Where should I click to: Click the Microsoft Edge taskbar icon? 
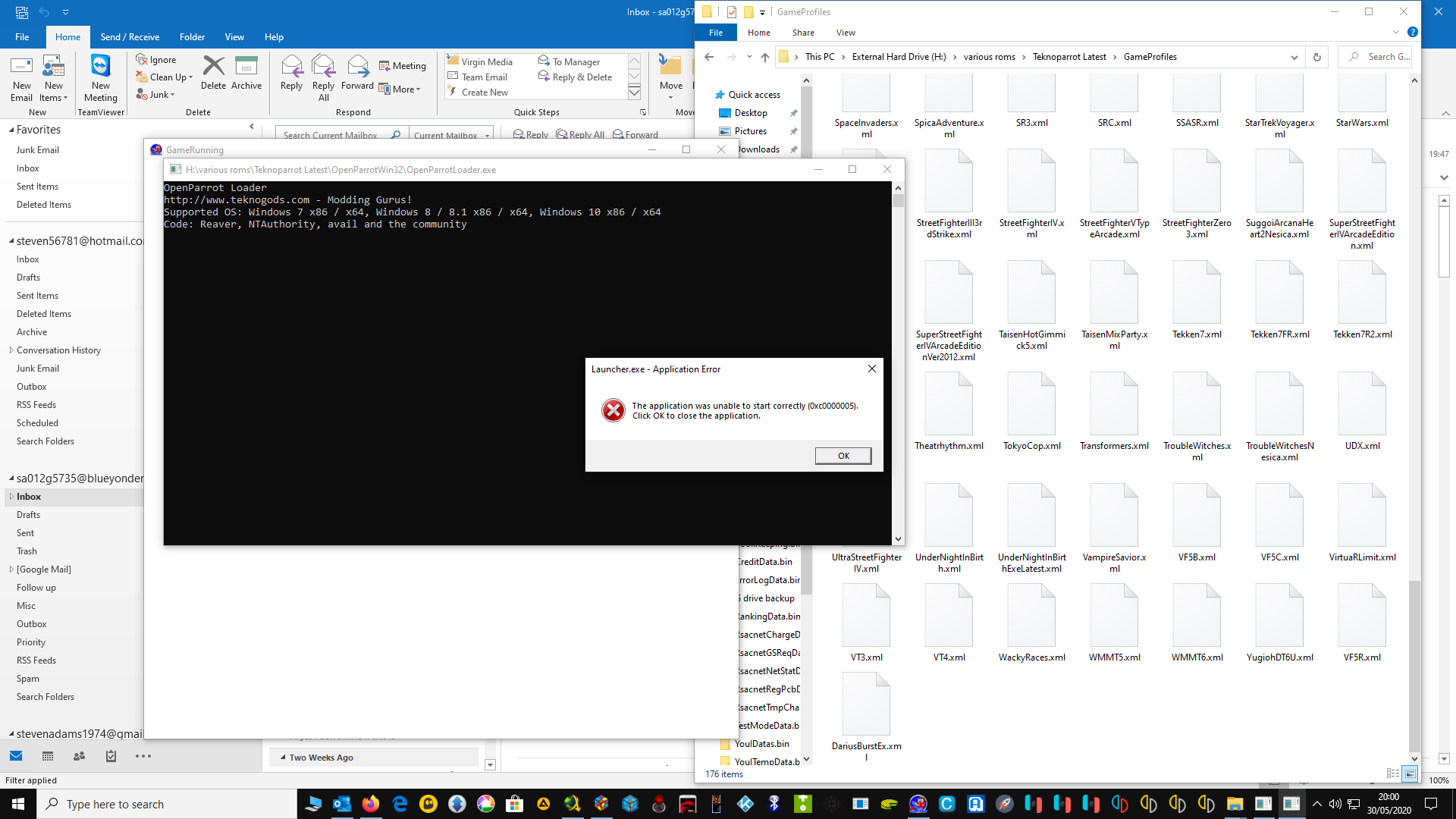pyautogui.click(x=400, y=804)
